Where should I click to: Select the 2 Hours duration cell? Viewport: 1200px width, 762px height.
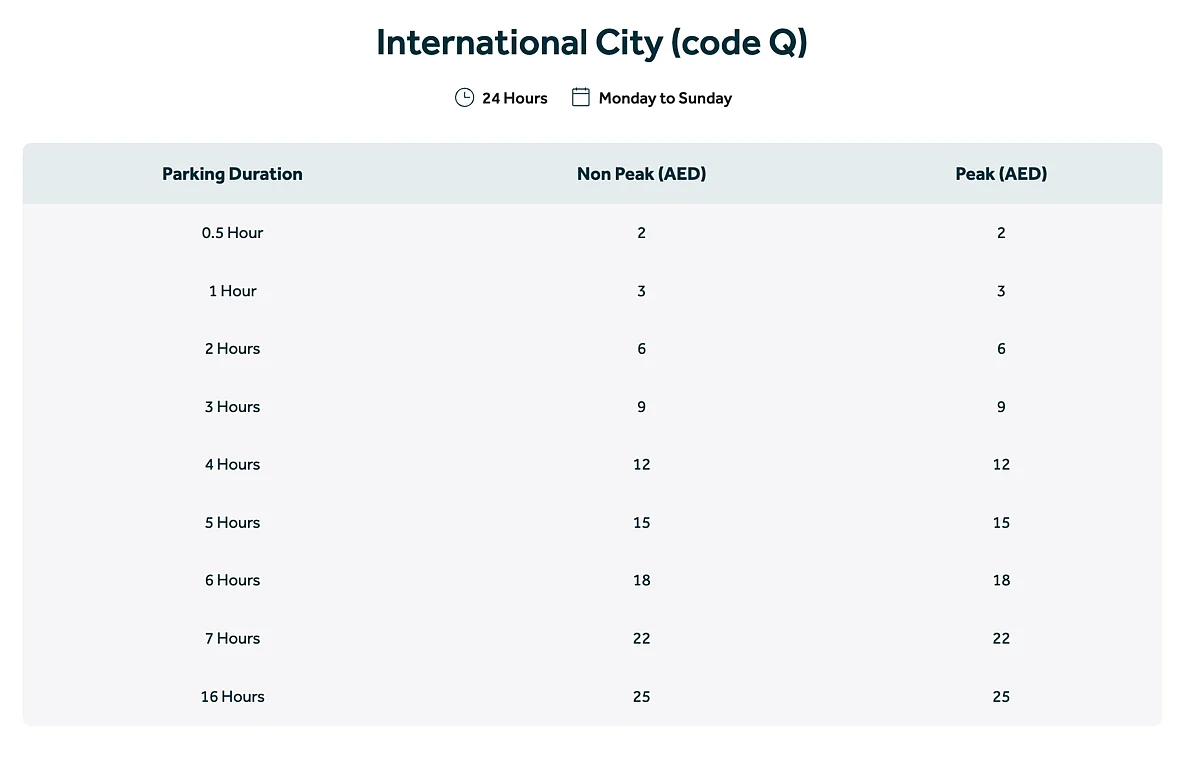[232, 349]
